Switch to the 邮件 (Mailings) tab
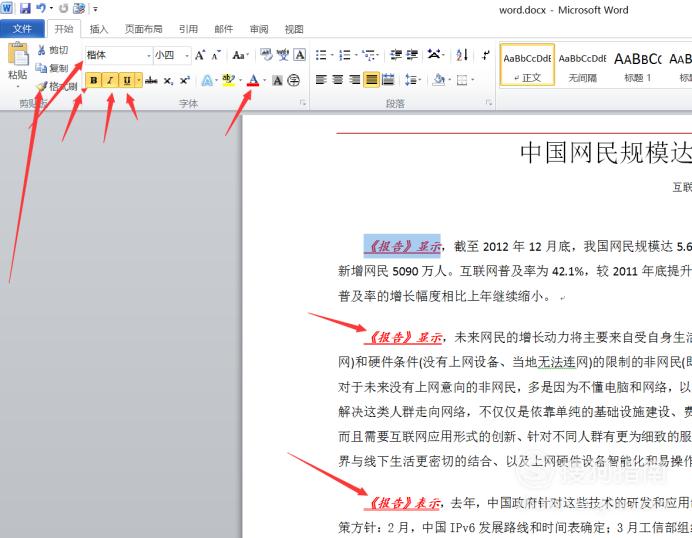692x538 pixels. pyautogui.click(x=224, y=29)
